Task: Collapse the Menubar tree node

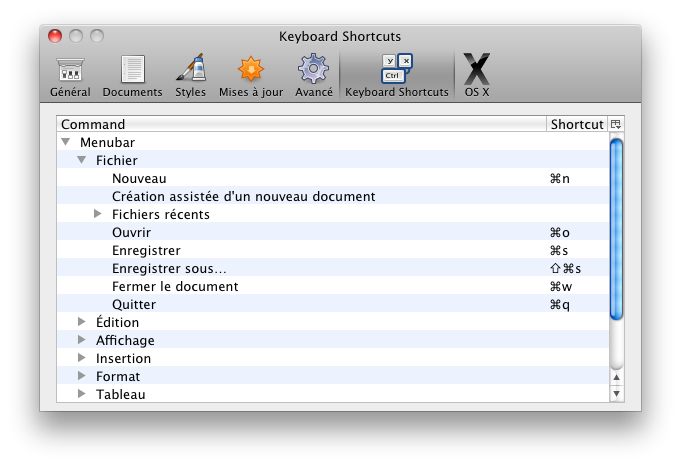Action: [66, 142]
